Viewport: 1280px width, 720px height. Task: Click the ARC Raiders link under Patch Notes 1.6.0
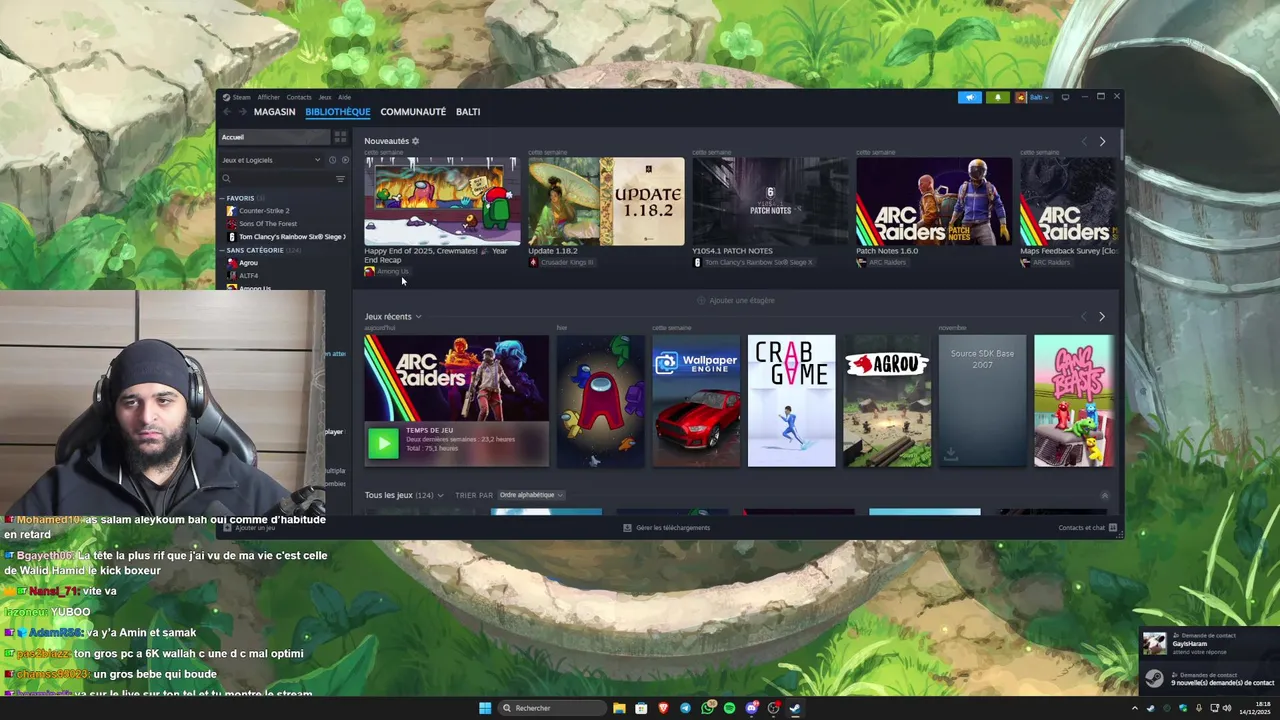click(881, 263)
